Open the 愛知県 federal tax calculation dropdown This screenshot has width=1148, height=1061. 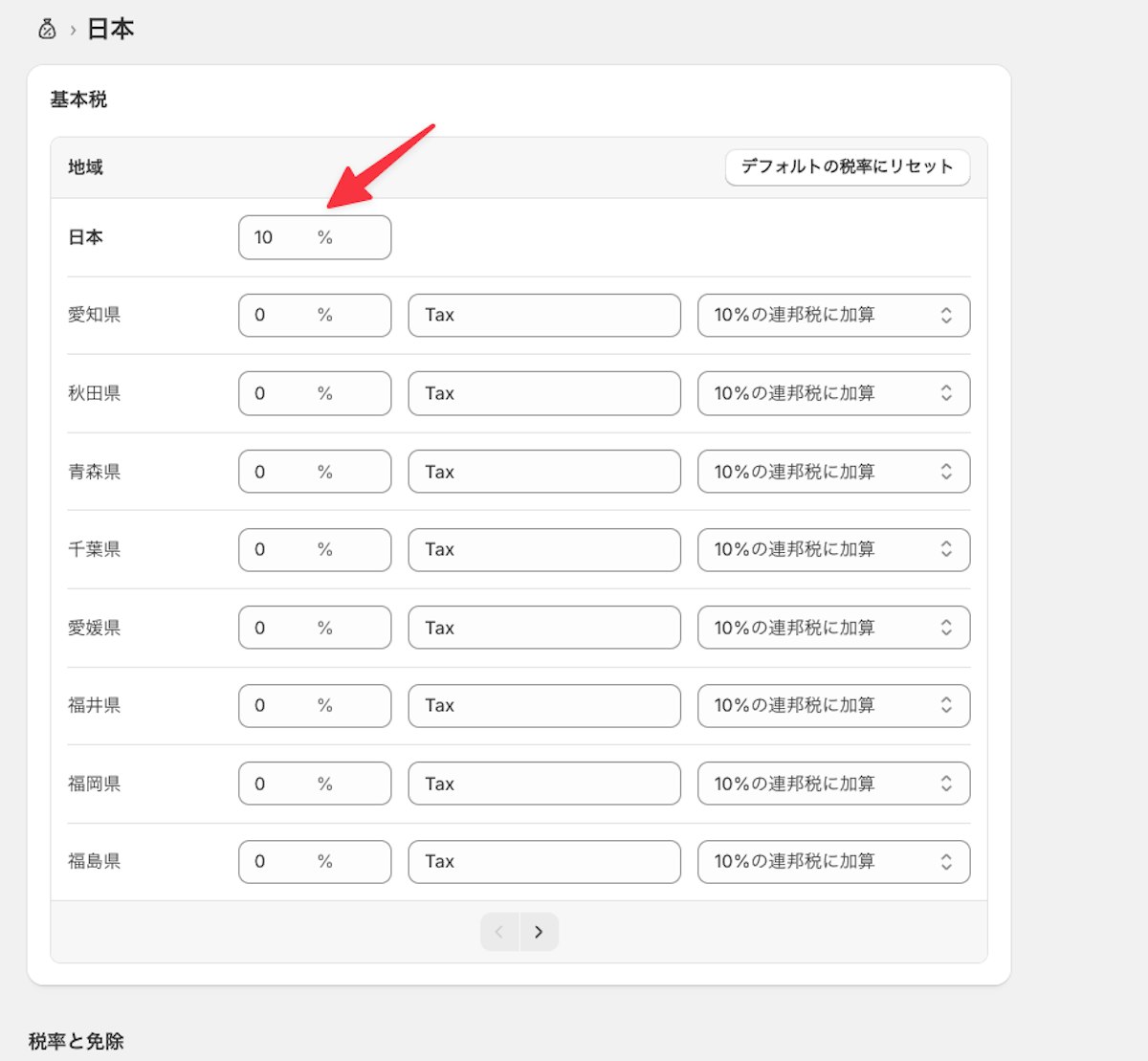pyautogui.click(x=833, y=315)
